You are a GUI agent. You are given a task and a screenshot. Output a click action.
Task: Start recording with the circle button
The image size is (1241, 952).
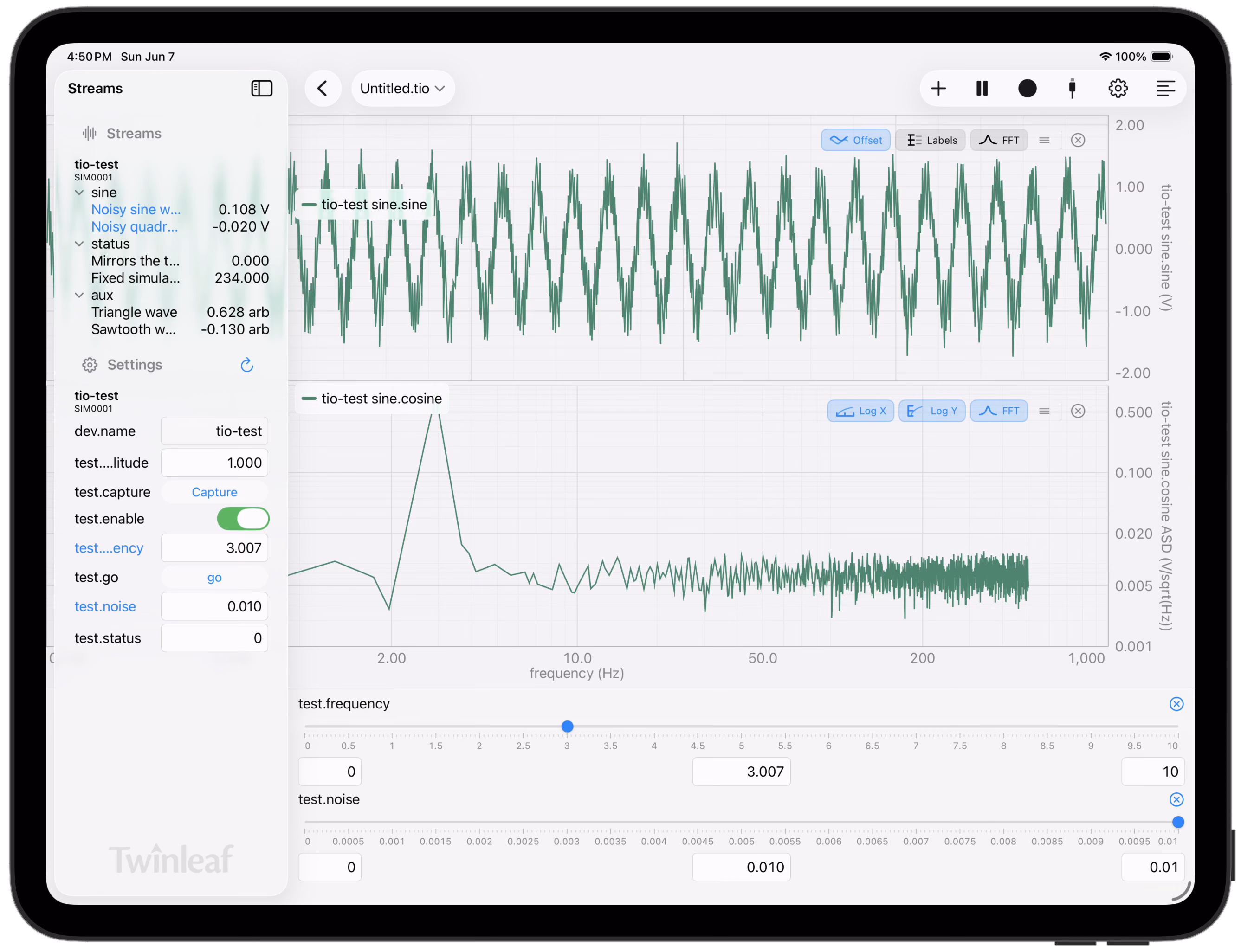click(1027, 89)
